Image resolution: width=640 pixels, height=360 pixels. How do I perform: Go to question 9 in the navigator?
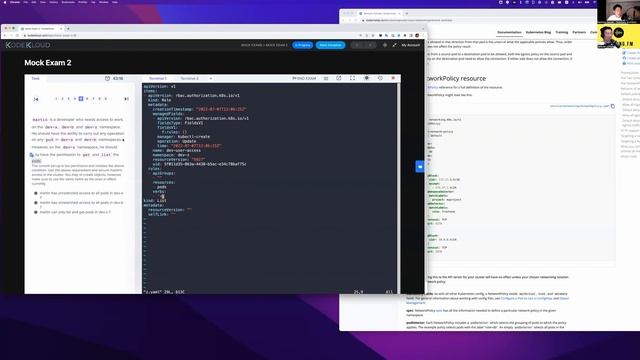[x=106, y=98]
